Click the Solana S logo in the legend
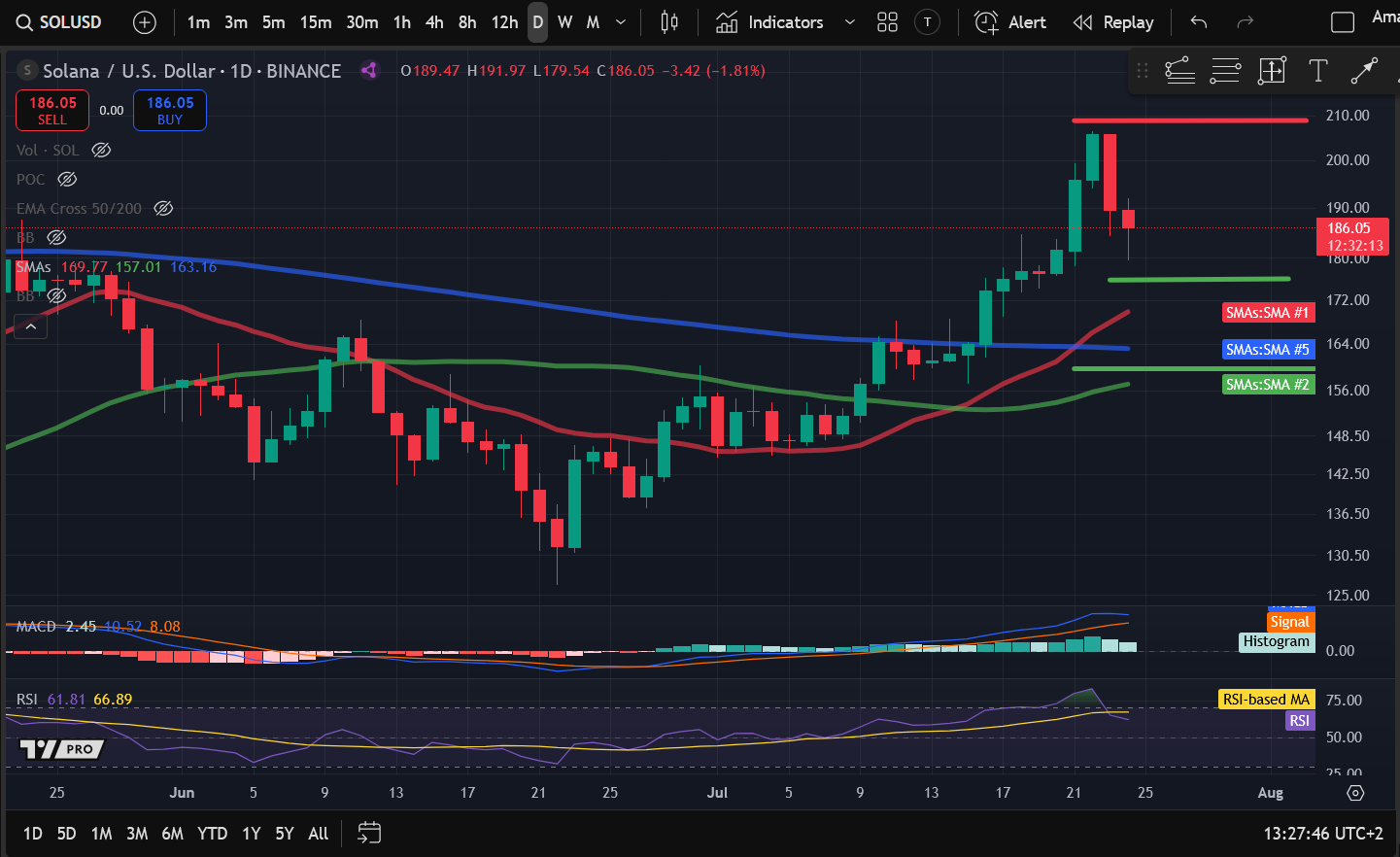The width and height of the screenshot is (1400, 857). tap(27, 70)
